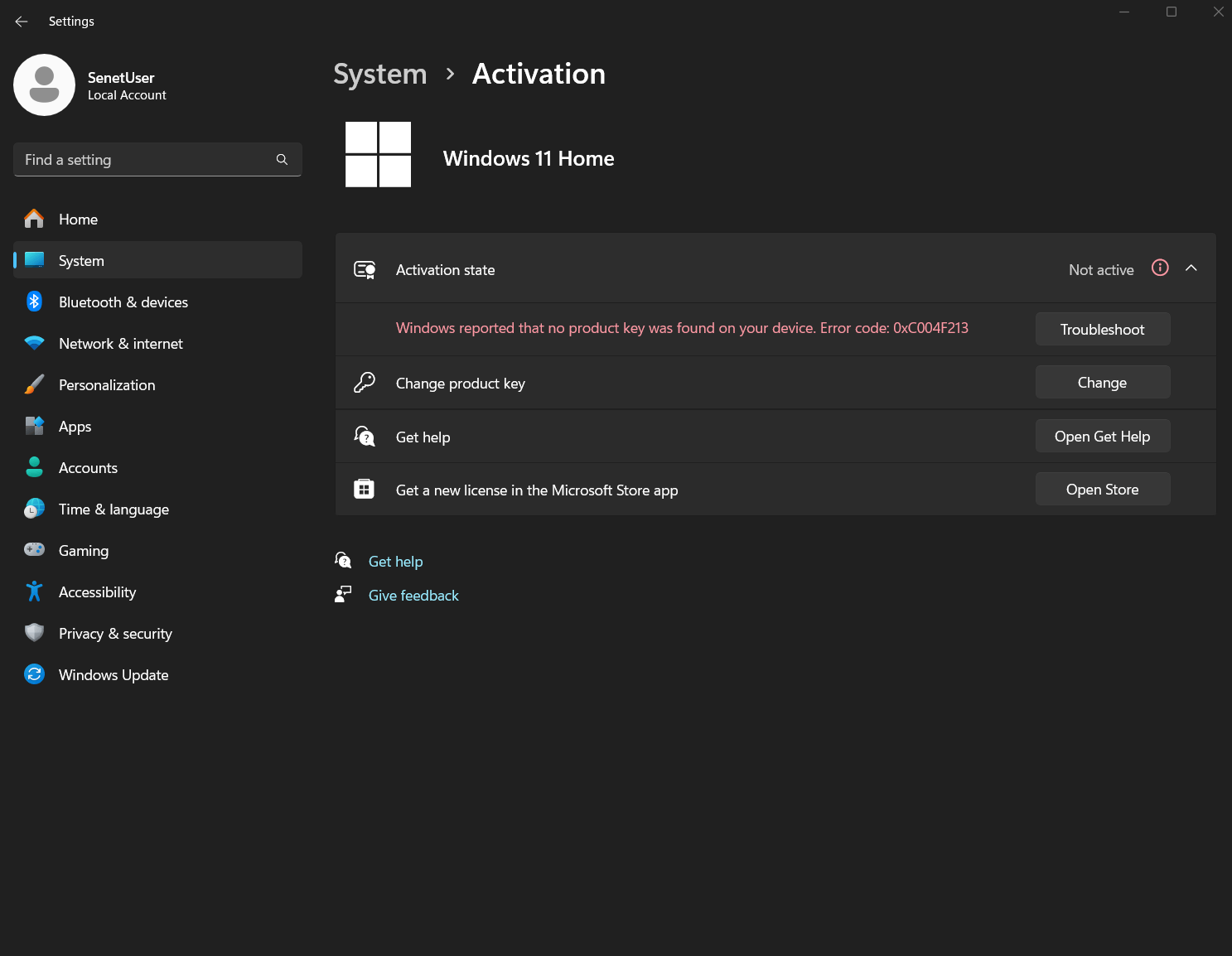Open the Windows Update page label
This screenshot has width=1232, height=956.
[114, 675]
